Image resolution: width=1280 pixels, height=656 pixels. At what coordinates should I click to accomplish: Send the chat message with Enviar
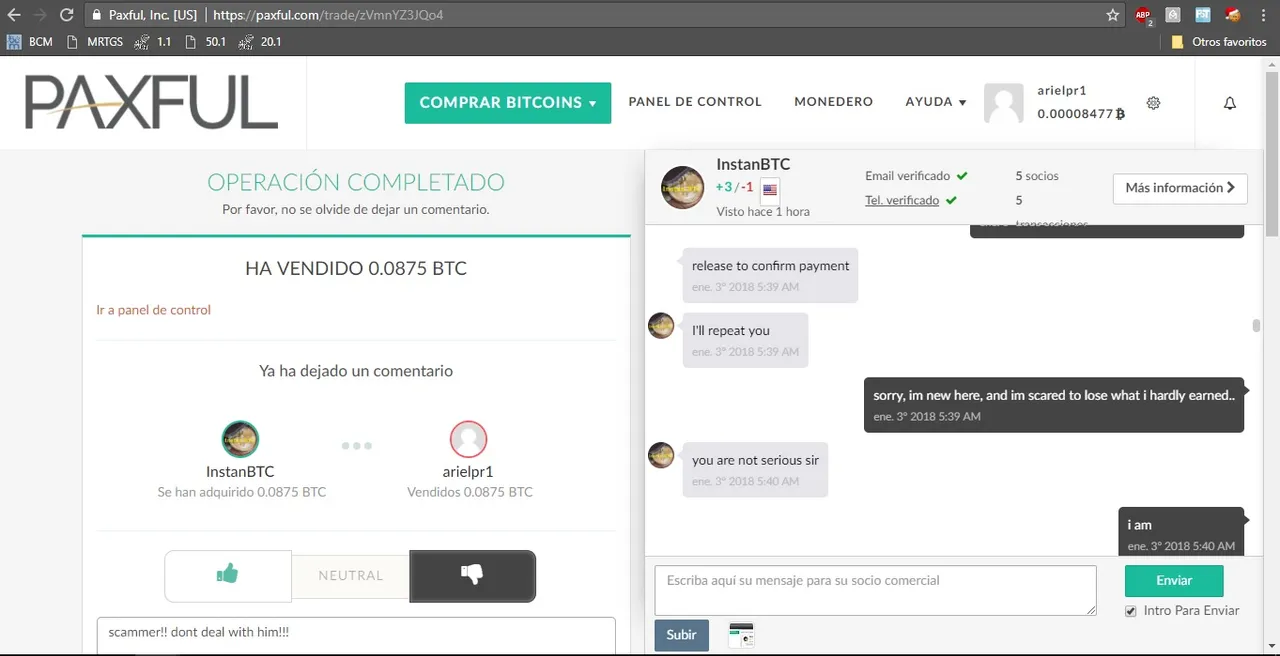click(1174, 581)
